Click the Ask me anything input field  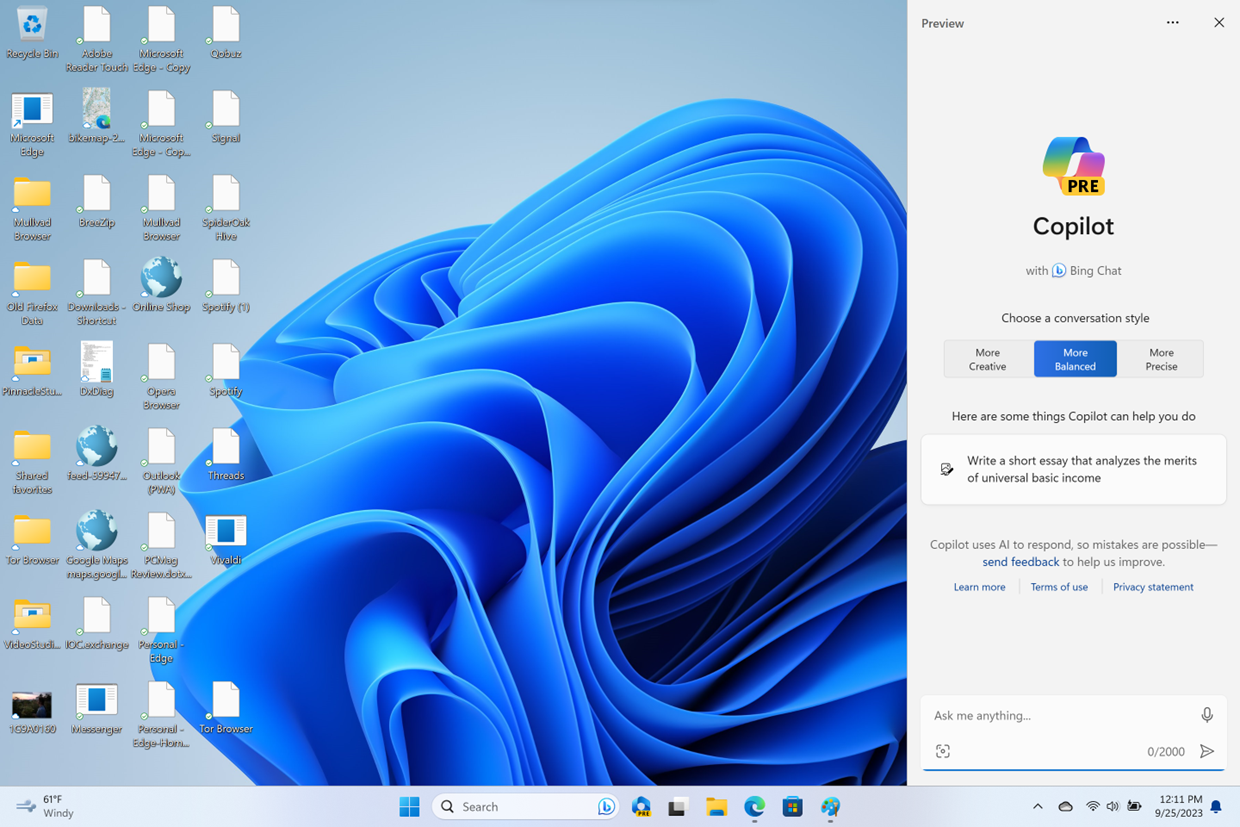click(1060, 715)
